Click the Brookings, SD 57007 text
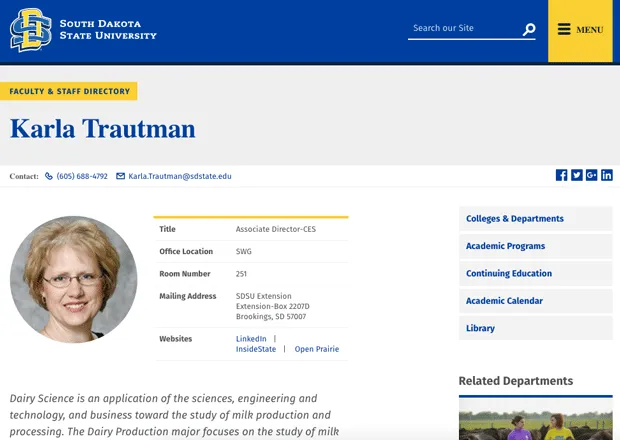Screen dimensions: 620x440 click(x=271, y=317)
